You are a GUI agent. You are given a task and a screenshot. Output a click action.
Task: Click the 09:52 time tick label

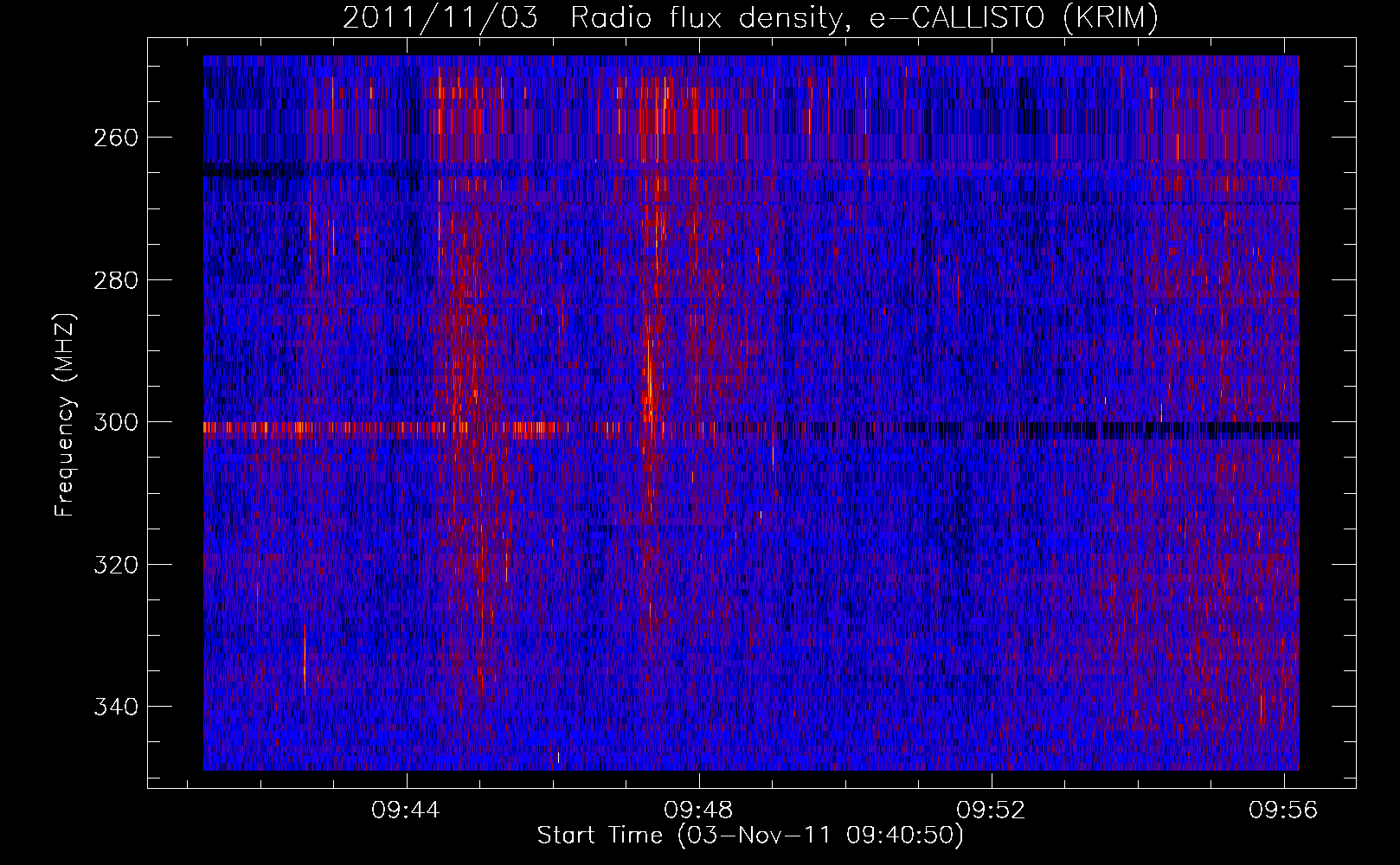coord(991,810)
